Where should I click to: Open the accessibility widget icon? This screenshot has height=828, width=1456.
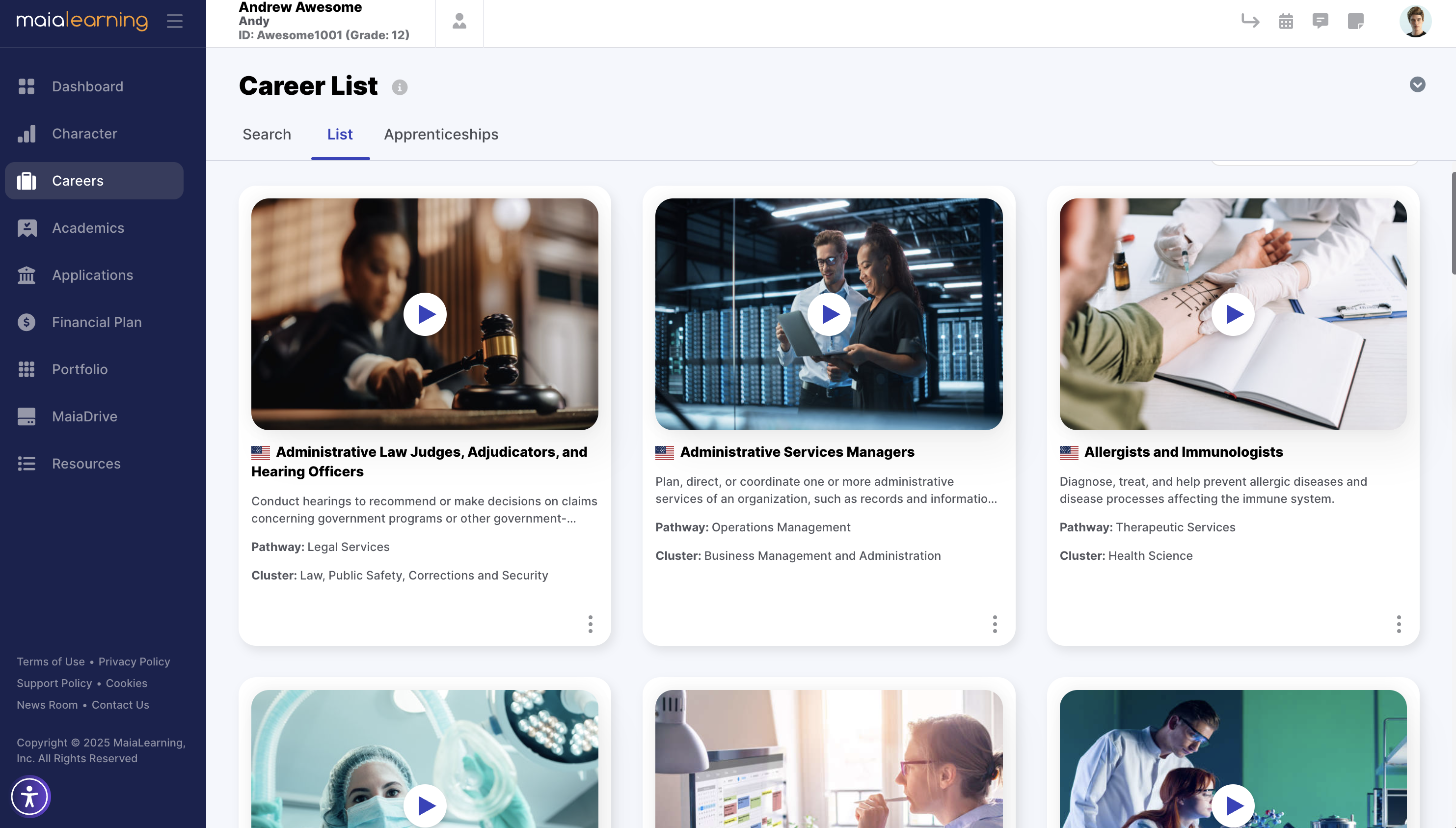30,797
